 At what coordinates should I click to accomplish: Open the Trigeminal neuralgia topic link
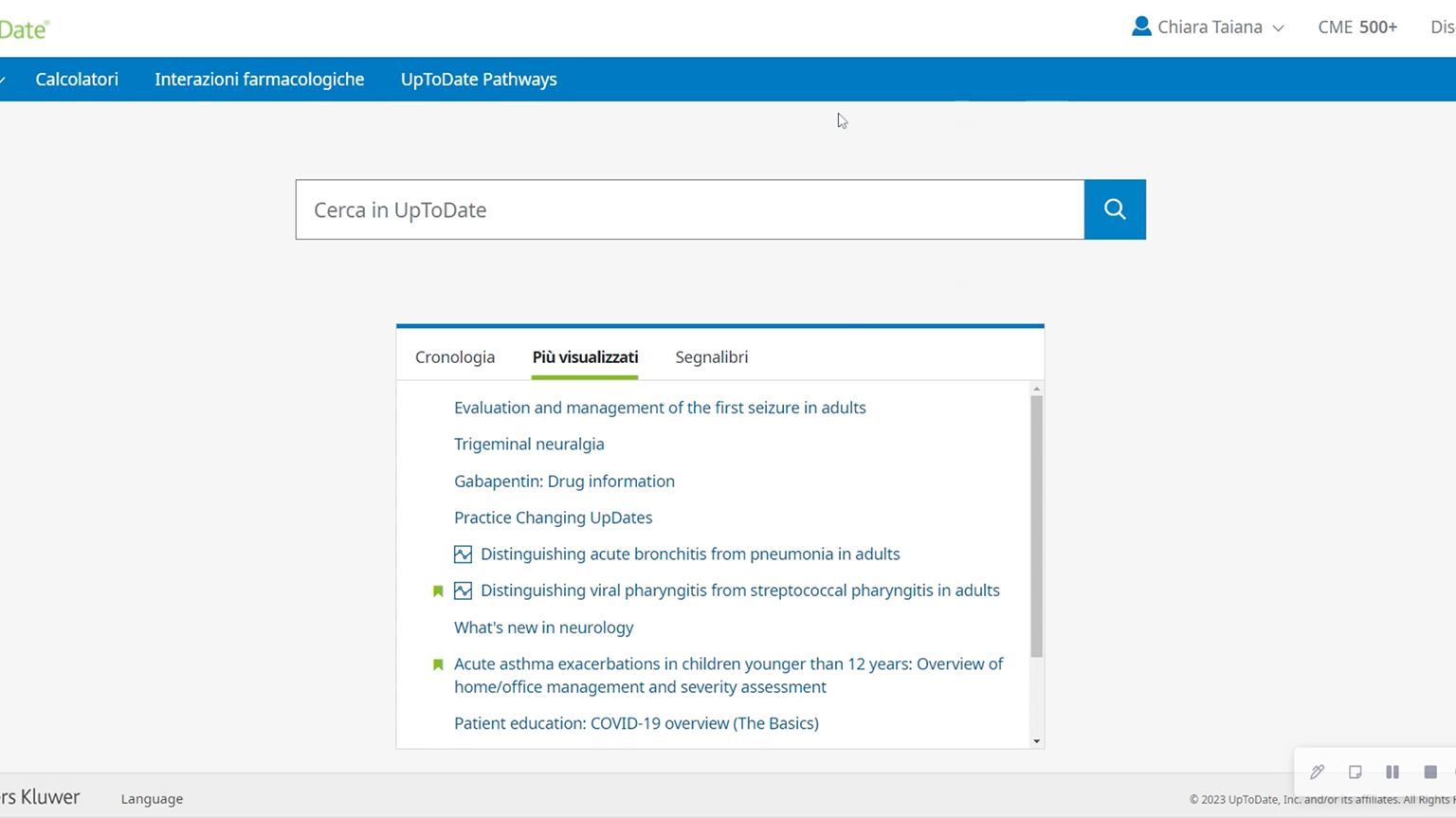[529, 445]
